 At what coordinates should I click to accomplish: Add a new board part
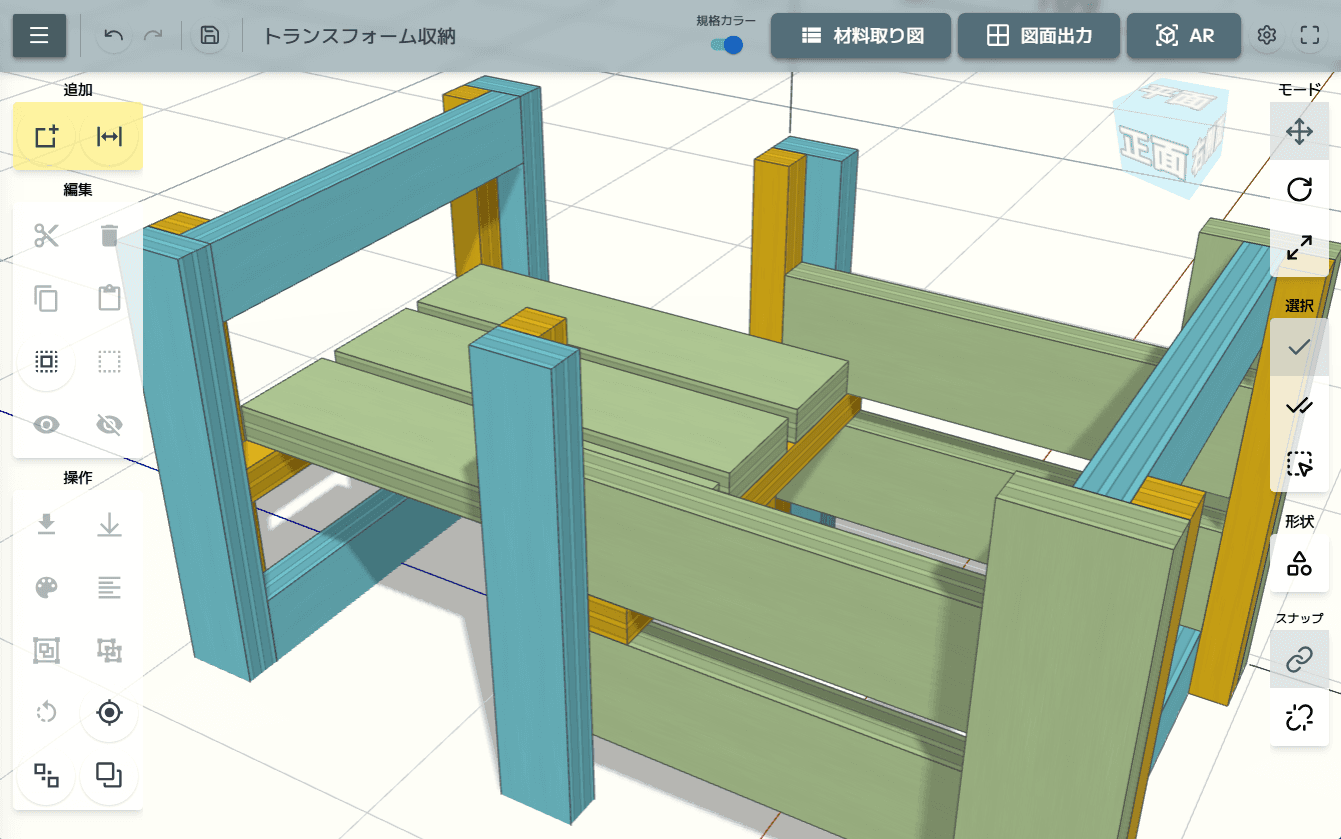[46, 137]
